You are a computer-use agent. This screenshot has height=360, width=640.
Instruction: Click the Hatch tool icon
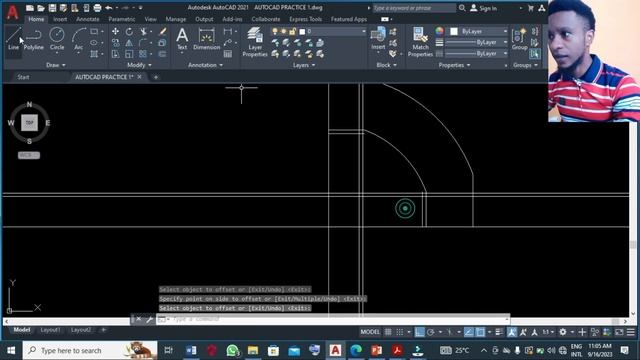point(94,54)
